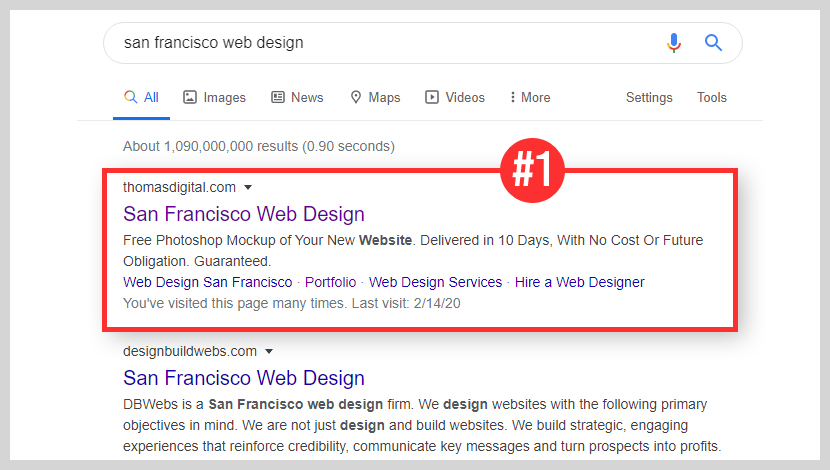Viewport: 830px width, 470px height.
Task: Open search Settings
Action: [649, 97]
